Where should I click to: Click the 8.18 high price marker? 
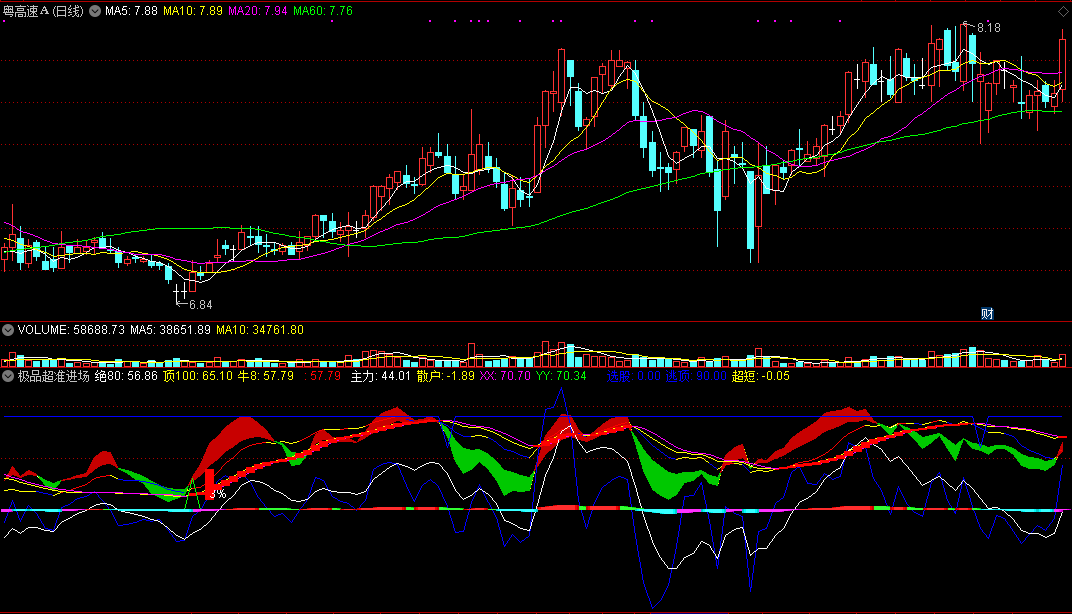[x=989, y=28]
